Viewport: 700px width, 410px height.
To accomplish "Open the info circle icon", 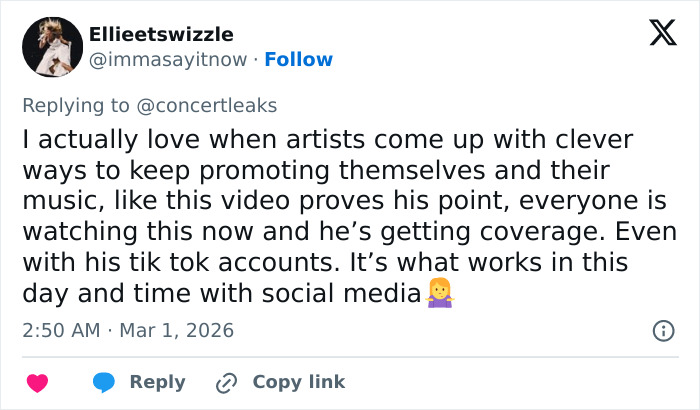I will click(x=662, y=330).
